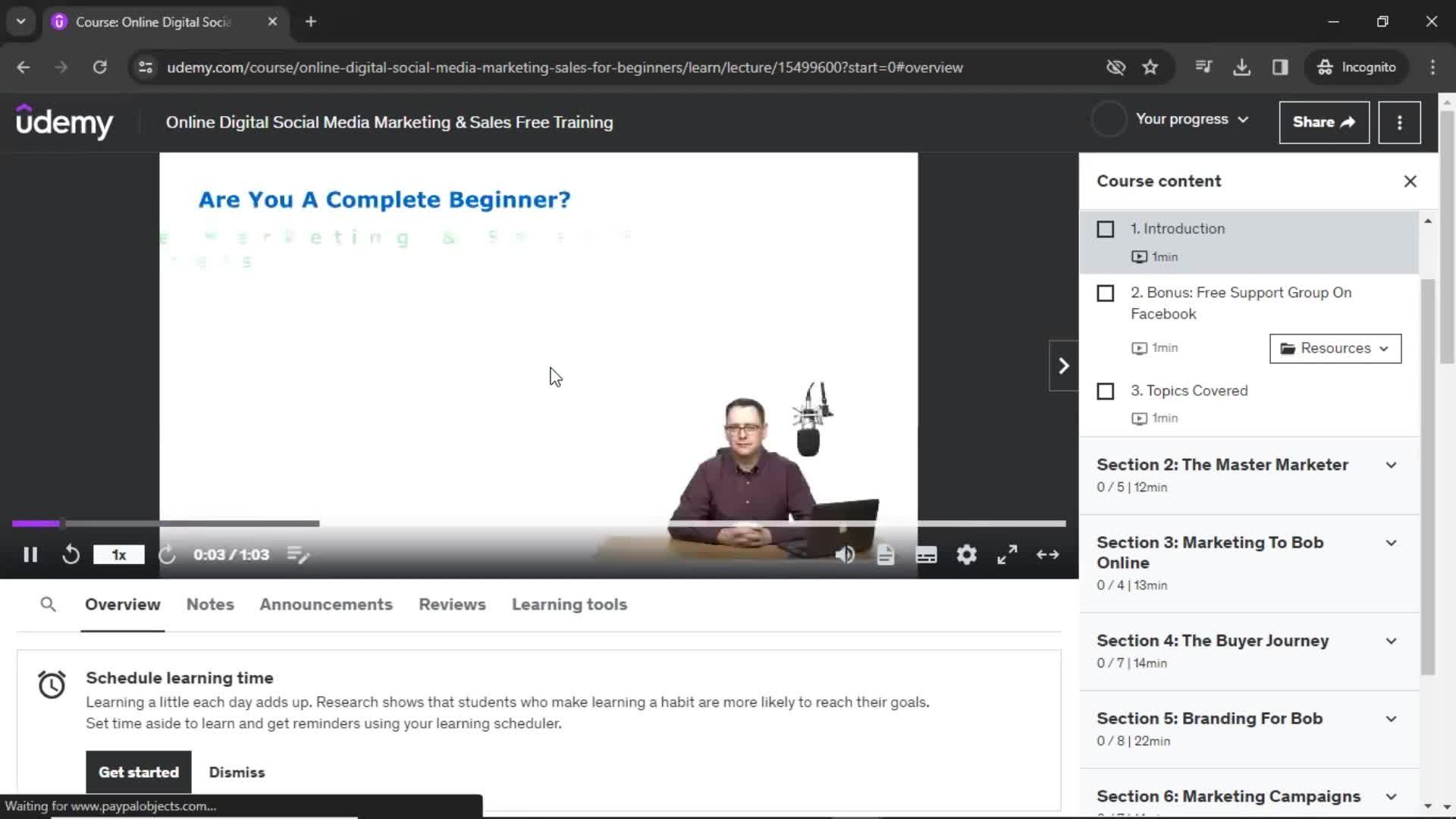Click the pause button to stop video
Image resolution: width=1456 pixels, height=819 pixels.
(30, 555)
